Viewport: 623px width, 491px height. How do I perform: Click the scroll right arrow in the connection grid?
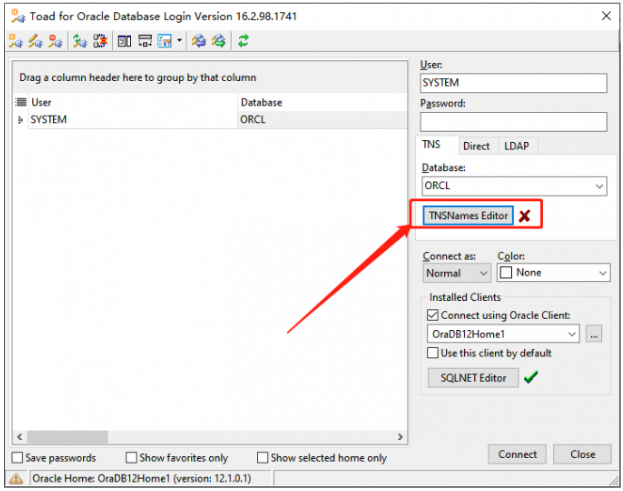pos(400,437)
